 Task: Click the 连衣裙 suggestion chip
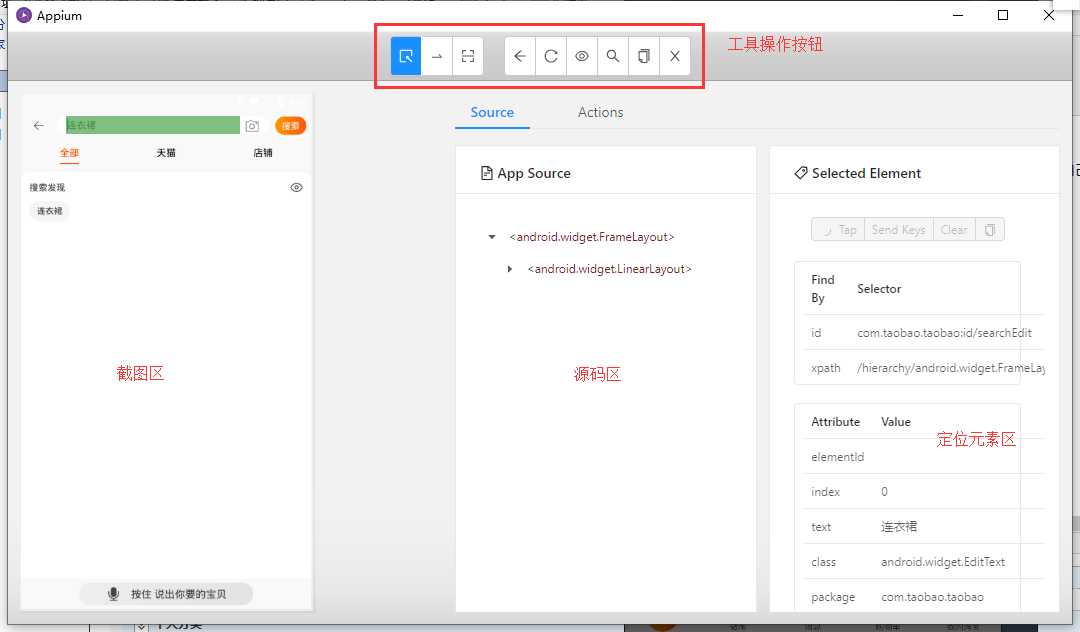click(50, 211)
